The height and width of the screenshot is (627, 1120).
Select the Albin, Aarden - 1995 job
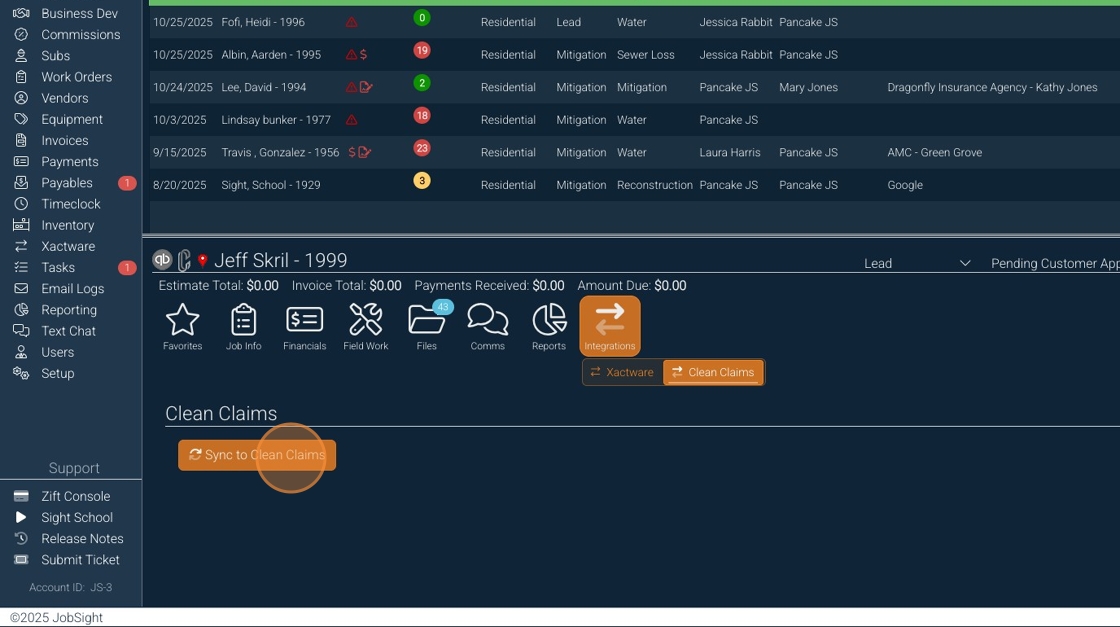634,55
